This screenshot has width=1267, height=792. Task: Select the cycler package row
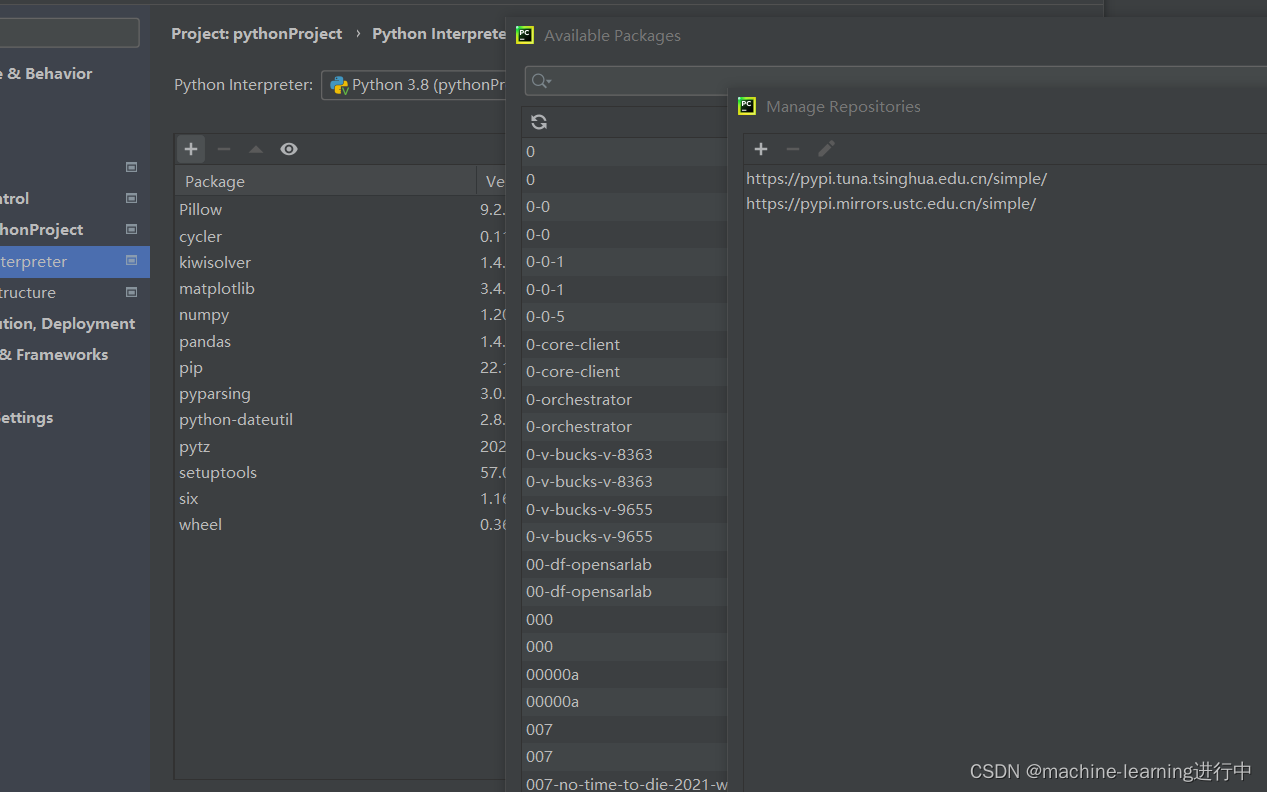coord(340,236)
